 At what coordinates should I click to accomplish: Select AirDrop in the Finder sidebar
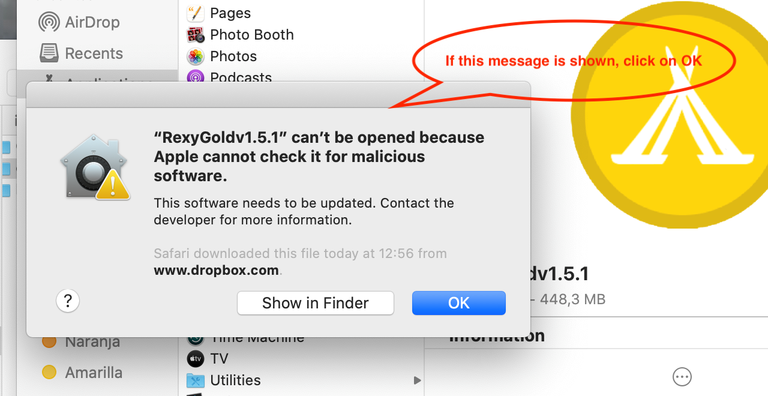point(79,23)
